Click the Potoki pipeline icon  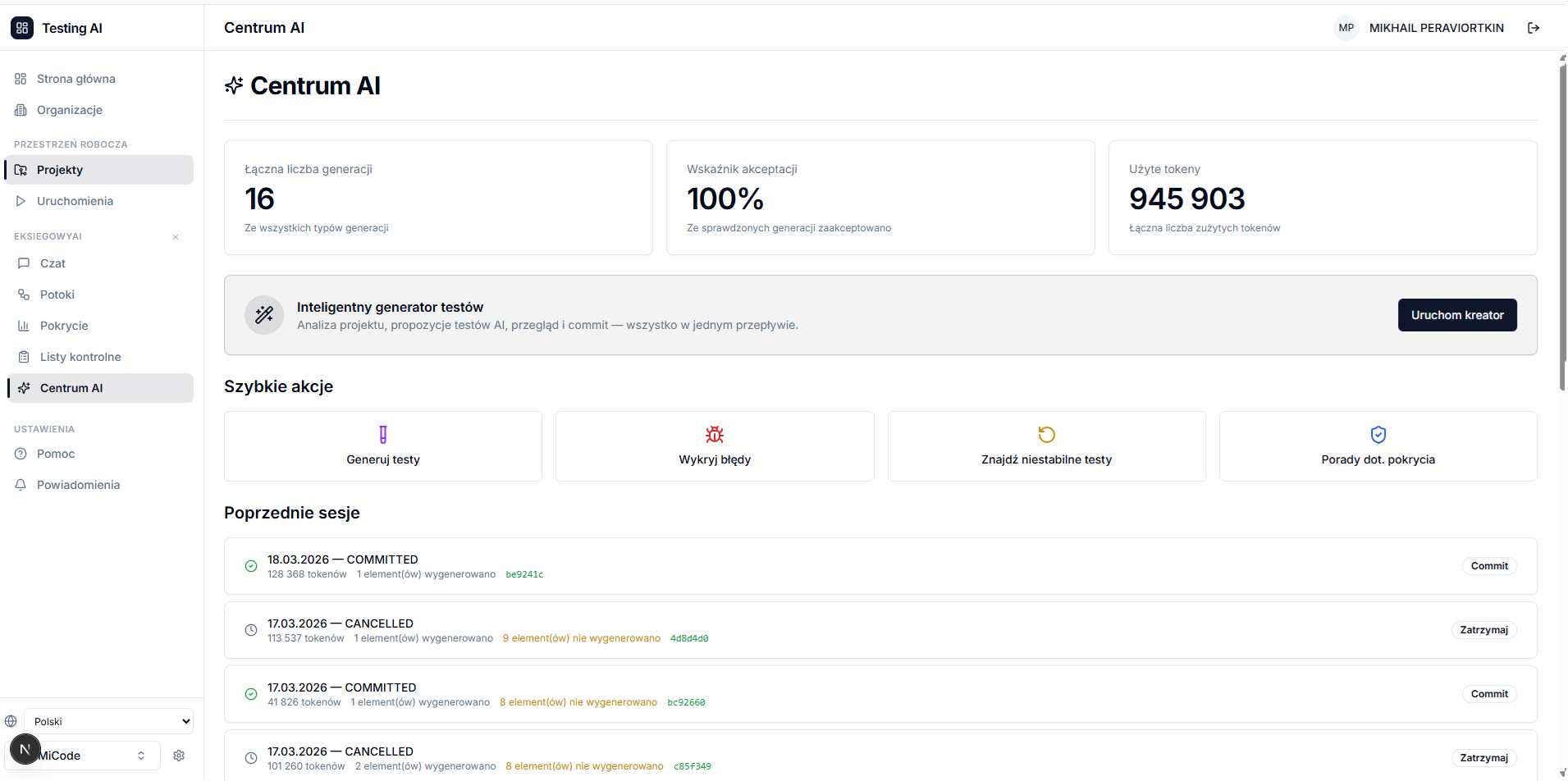pos(24,295)
